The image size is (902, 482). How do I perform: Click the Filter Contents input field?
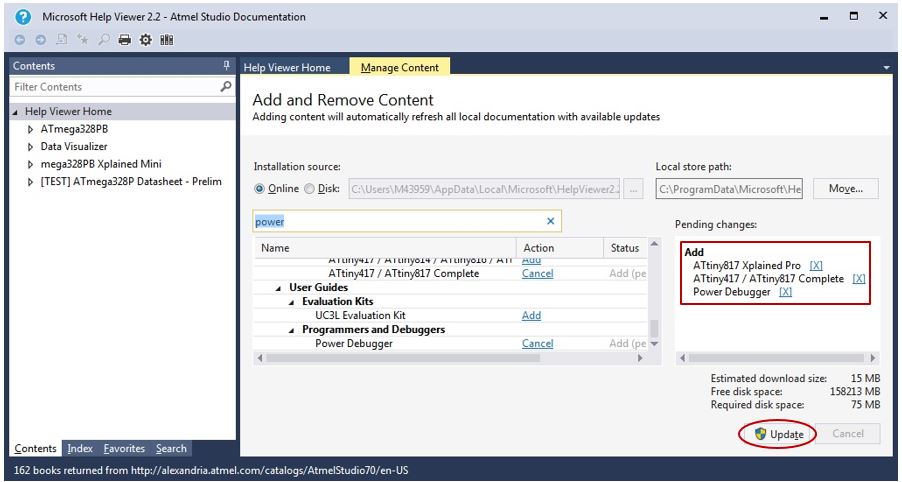(114, 87)
